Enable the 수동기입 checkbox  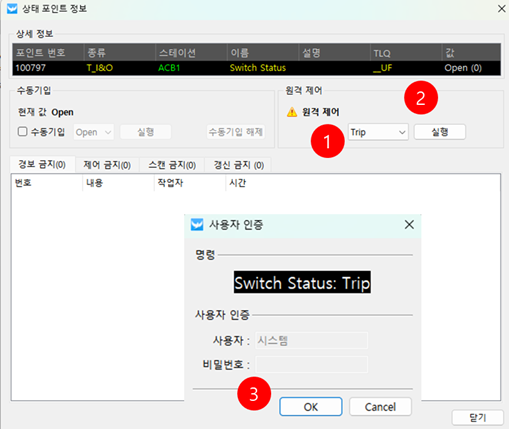22,131
